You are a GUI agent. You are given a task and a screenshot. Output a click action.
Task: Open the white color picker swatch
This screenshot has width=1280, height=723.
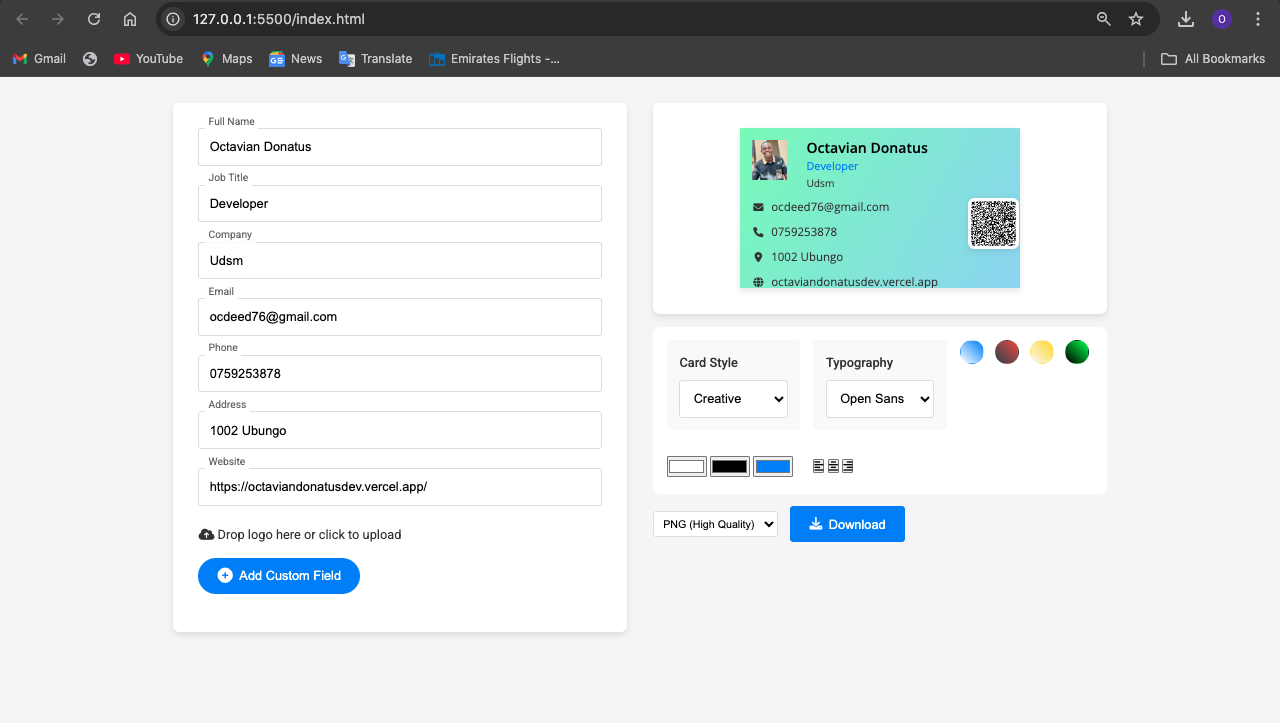[687, 466]
